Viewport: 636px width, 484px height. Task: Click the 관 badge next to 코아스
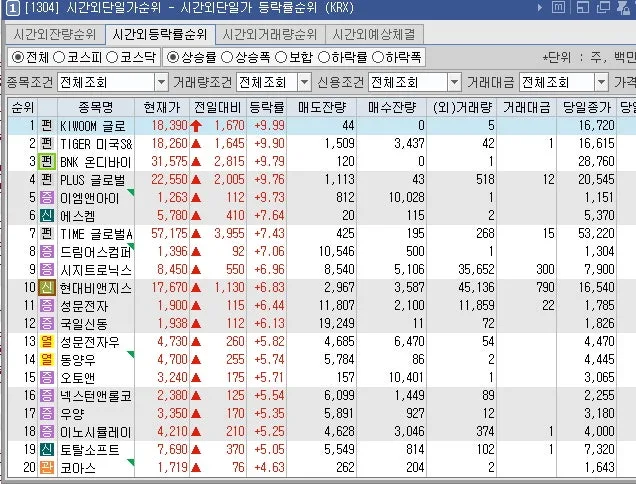pos(47,467)
